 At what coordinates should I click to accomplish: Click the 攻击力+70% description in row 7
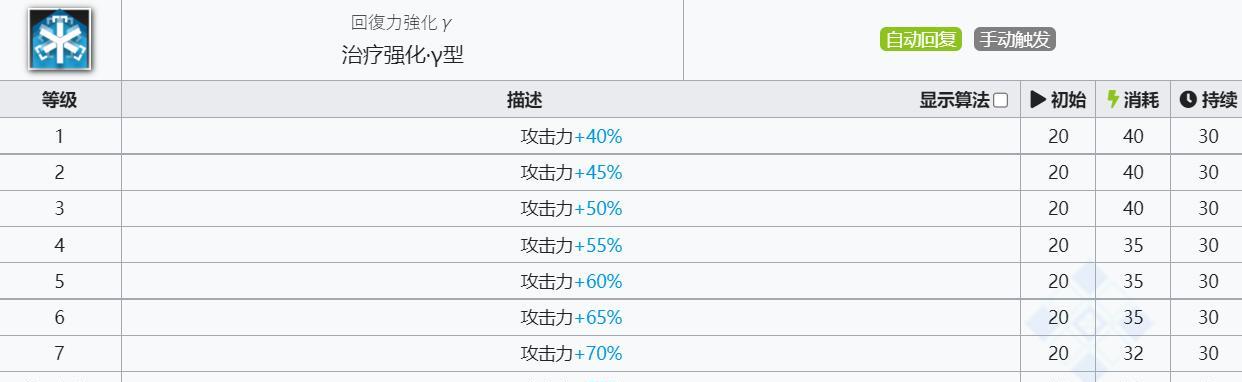pyautogui.click(x=571, y=353)
